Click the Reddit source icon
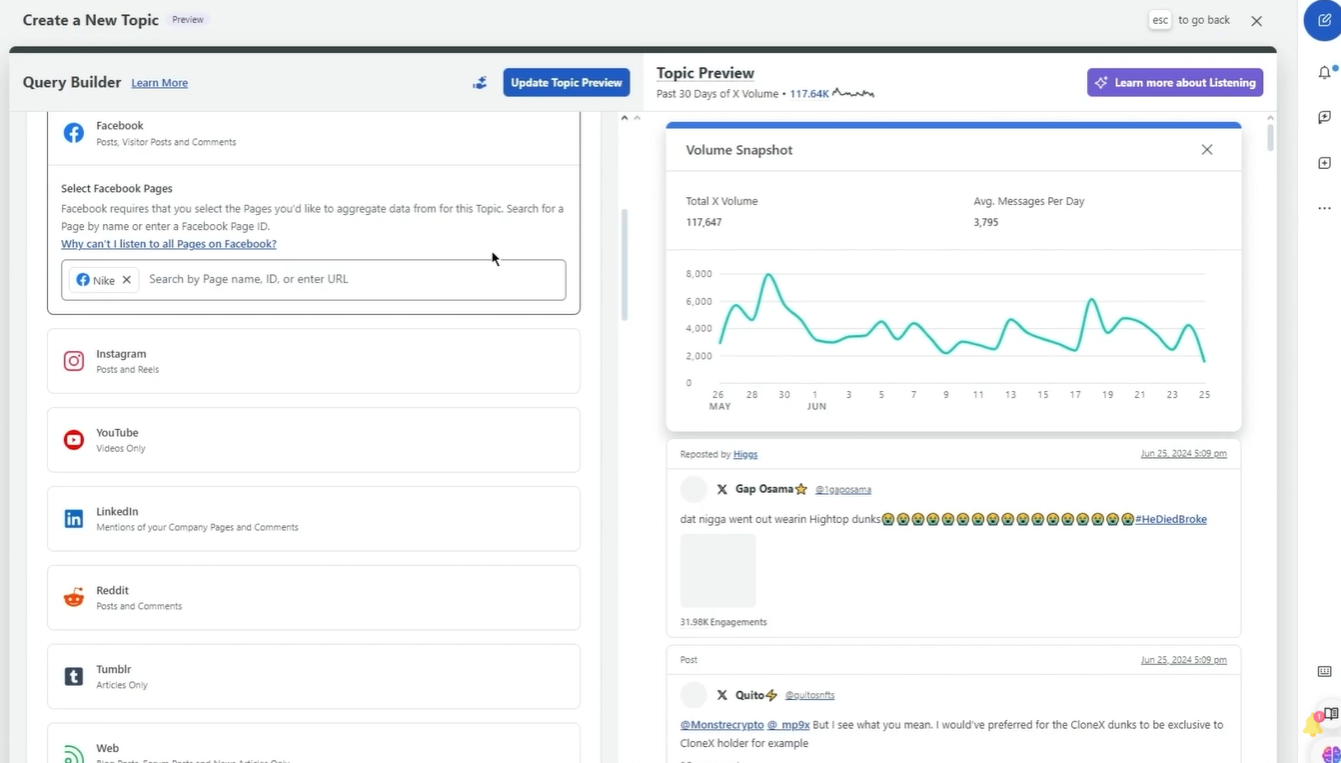Viewport: 1341px width, 763px height. (74, 598)
